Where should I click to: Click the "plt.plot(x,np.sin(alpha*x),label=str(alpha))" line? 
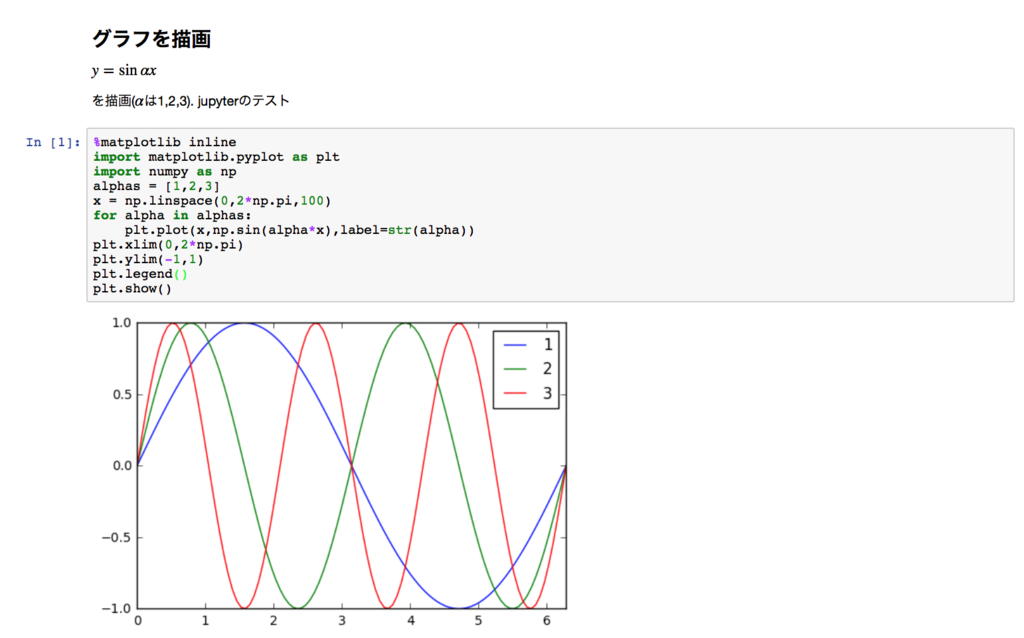coord(300,230)
